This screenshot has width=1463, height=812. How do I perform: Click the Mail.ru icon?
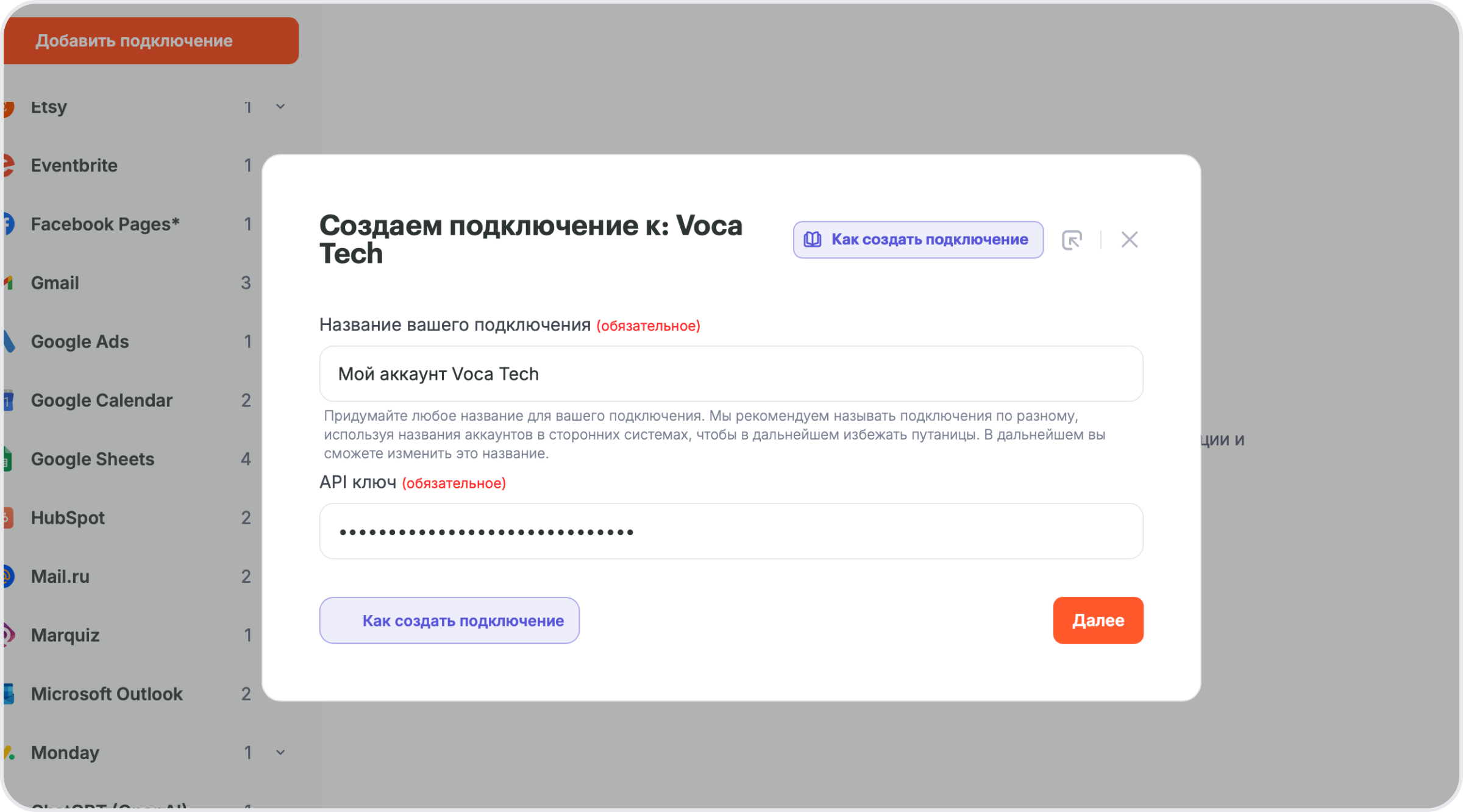[x=9, y=576]
